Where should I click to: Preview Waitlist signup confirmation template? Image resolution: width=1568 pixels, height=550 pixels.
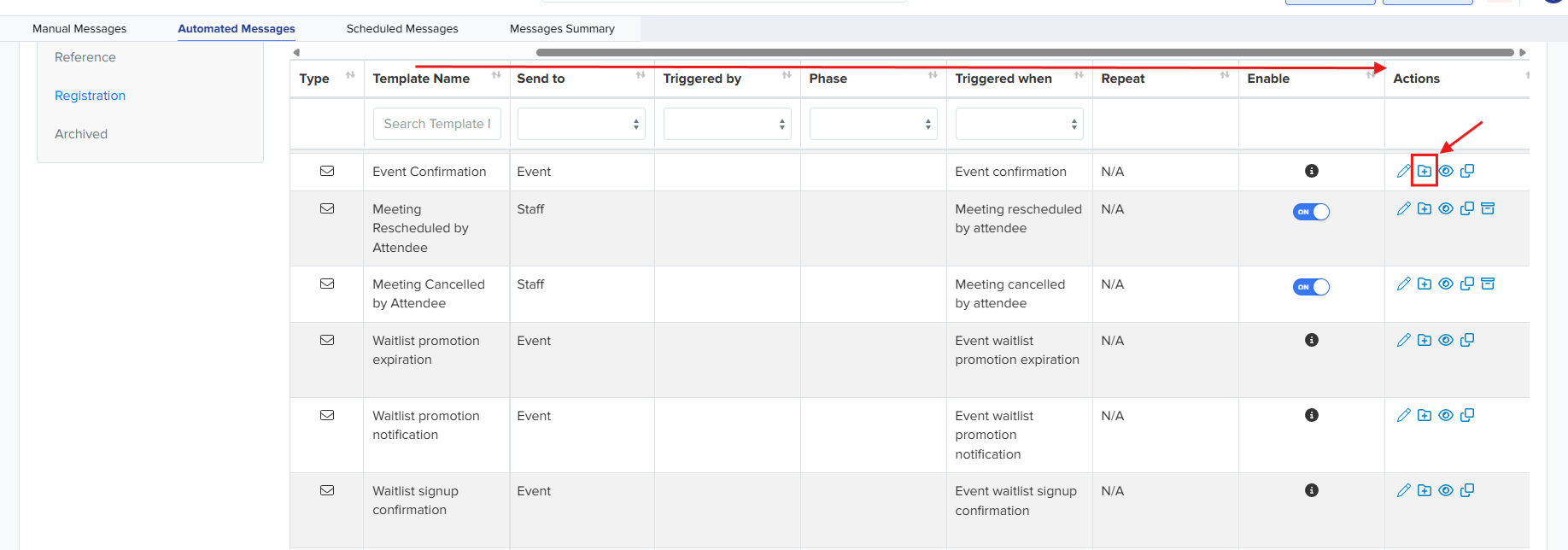1446,490
